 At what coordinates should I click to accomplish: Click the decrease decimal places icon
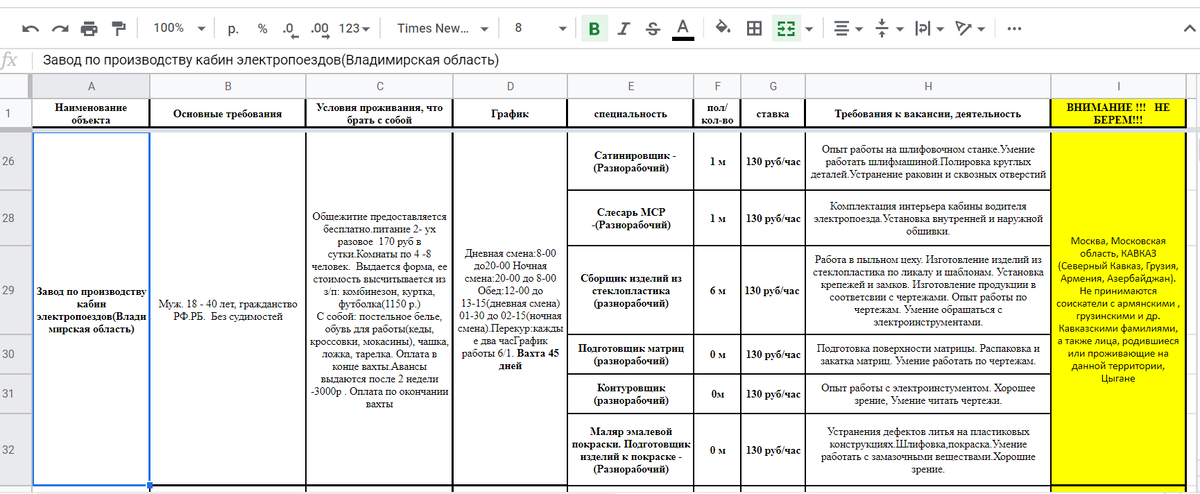(290, 28)
